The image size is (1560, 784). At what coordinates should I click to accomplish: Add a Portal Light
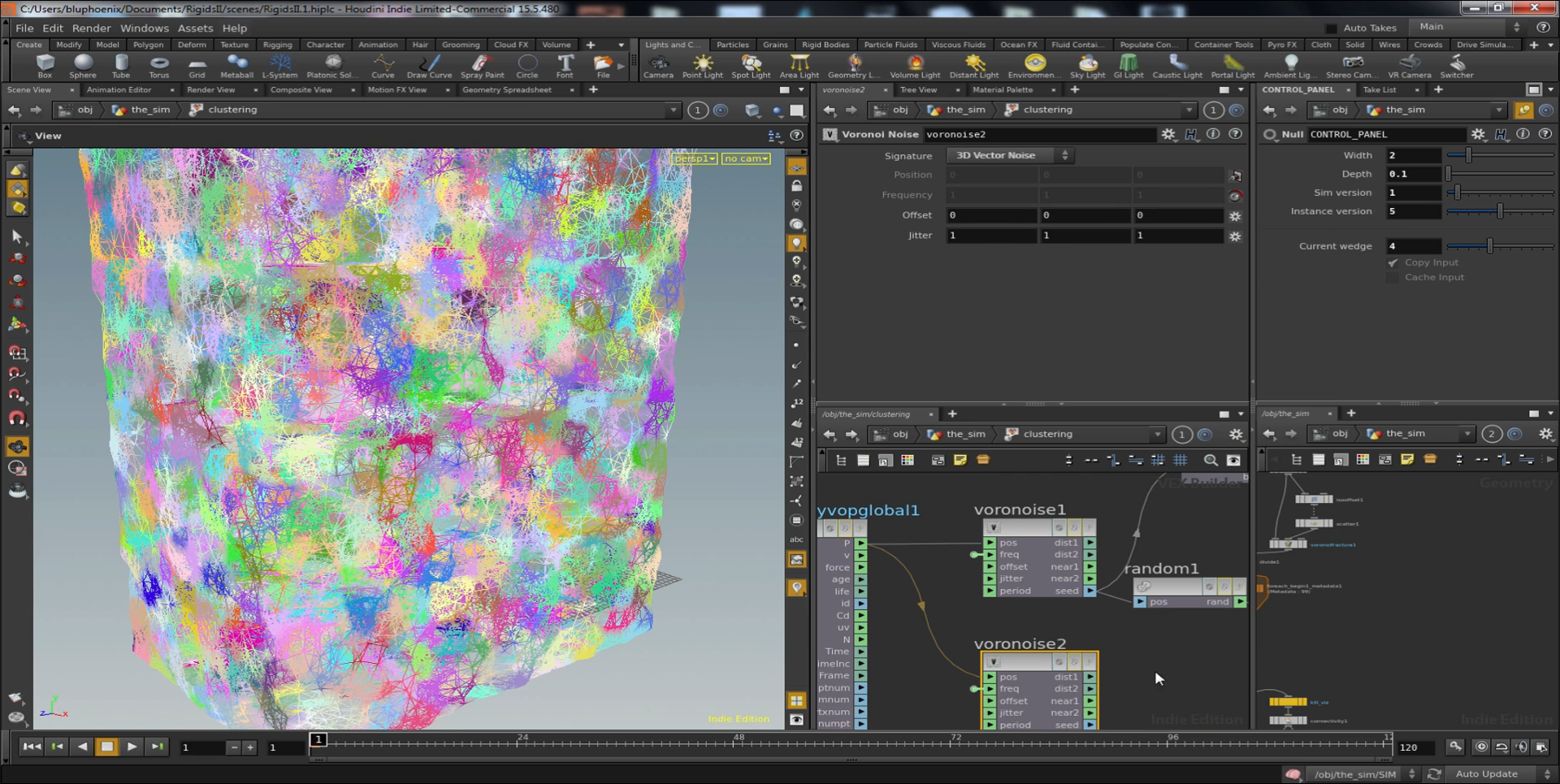(1233, 67)
